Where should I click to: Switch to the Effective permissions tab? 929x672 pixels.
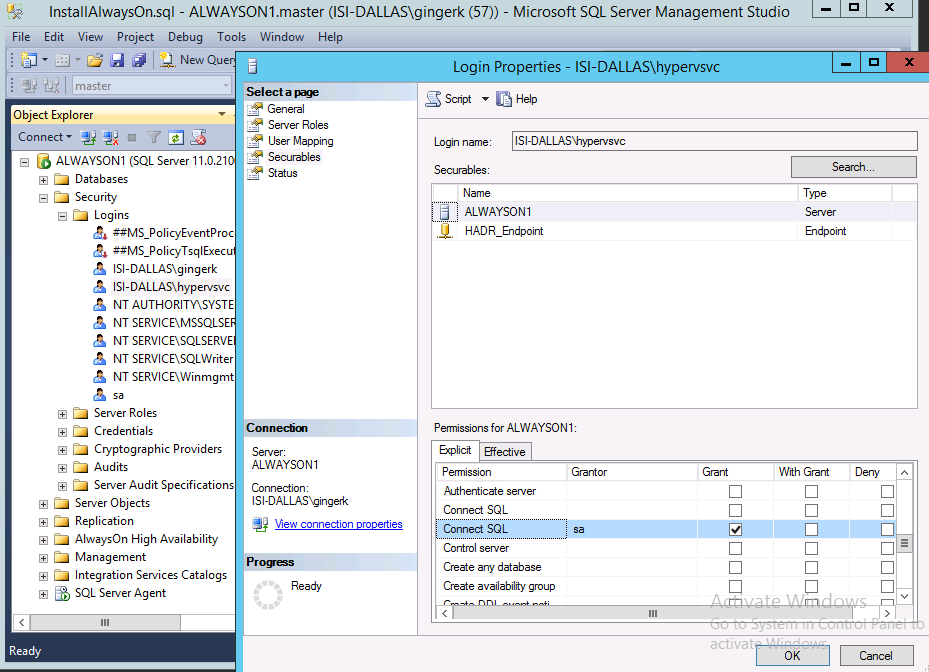(x=505, y=452)
